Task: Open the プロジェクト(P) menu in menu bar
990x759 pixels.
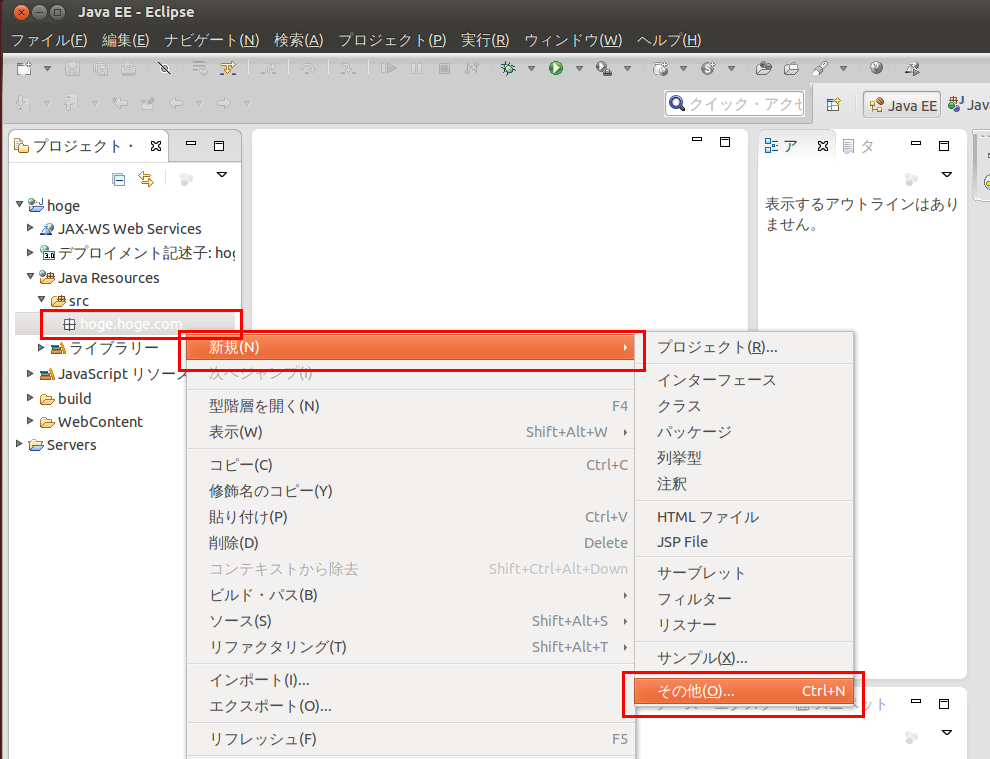Action: pos(392,40)
